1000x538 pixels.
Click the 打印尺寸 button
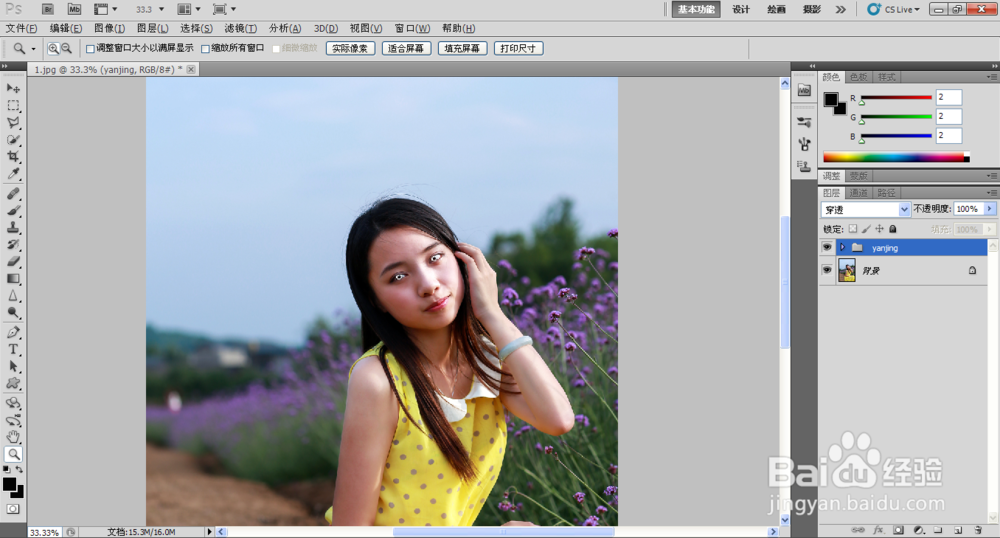point(518,48)
